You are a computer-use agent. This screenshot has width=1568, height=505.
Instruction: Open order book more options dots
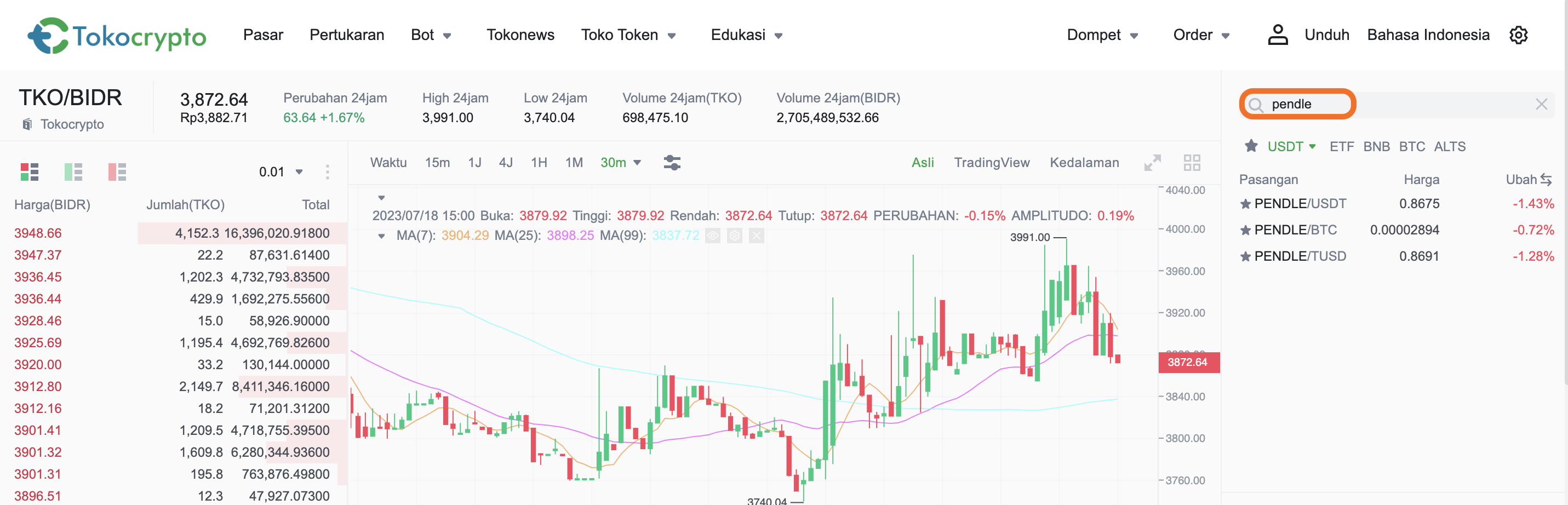328,172
